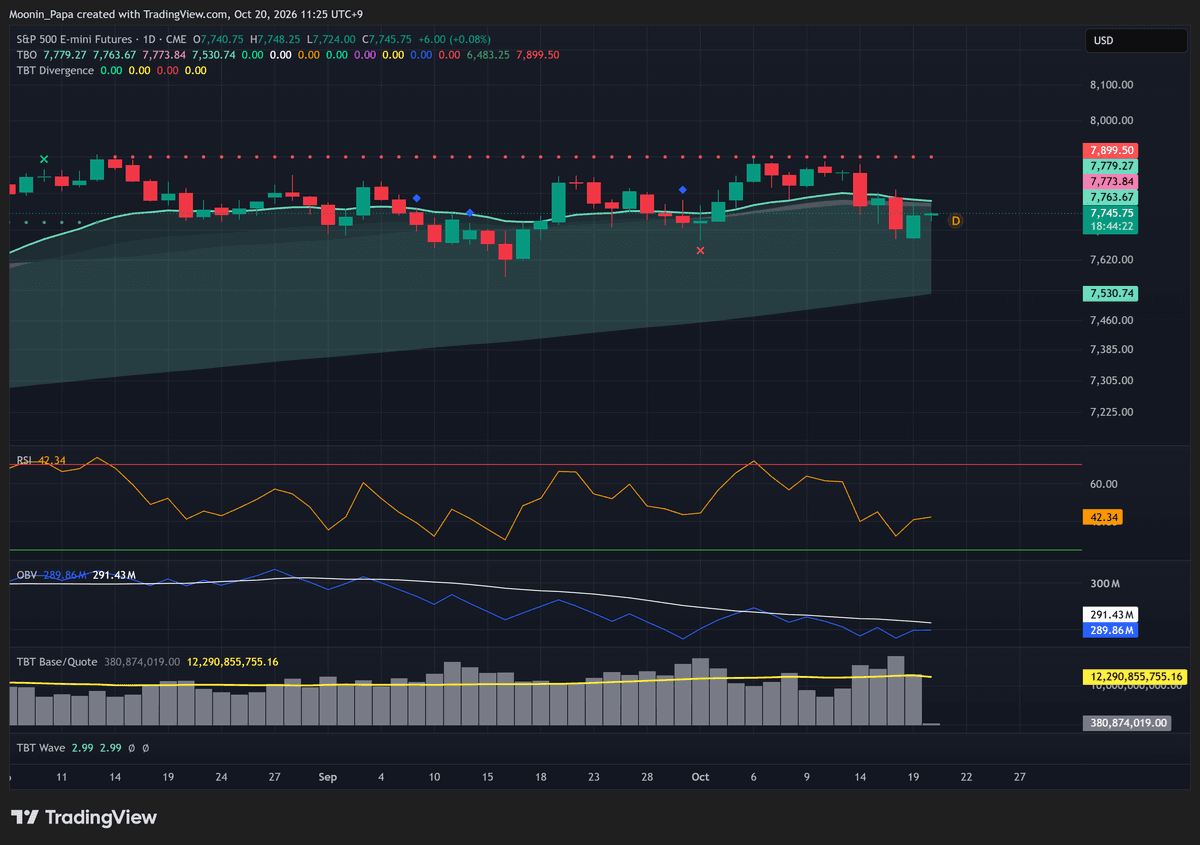Click the gray 380,874,019.00 axis label
Viewport: 1200px width, 845px height.
coord(1127,723)
